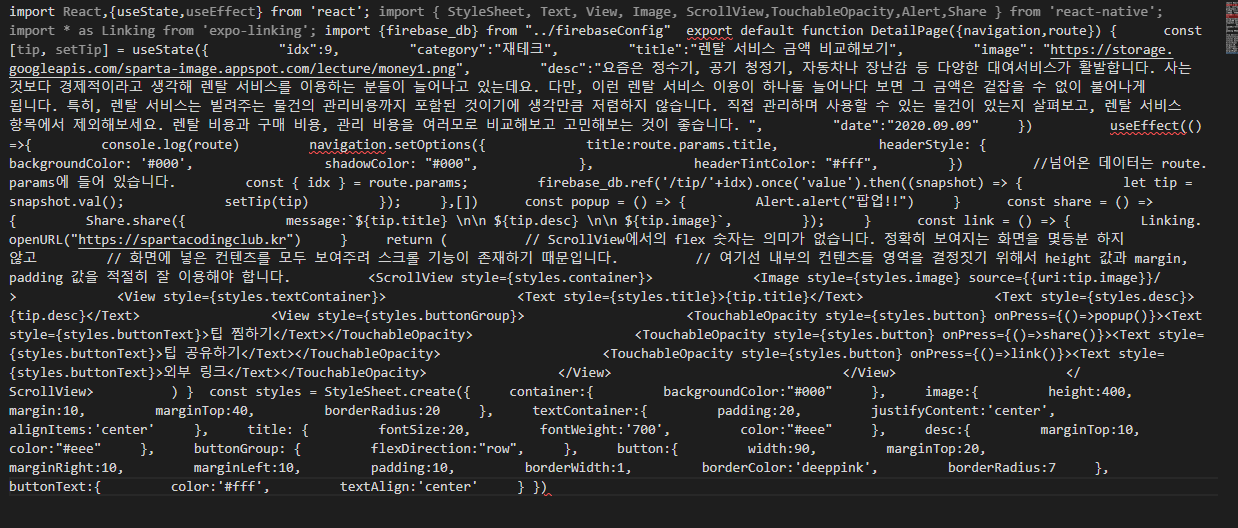Click 'console.log(route)' statement
1238x528 pixels.
(x=170, y=145)
